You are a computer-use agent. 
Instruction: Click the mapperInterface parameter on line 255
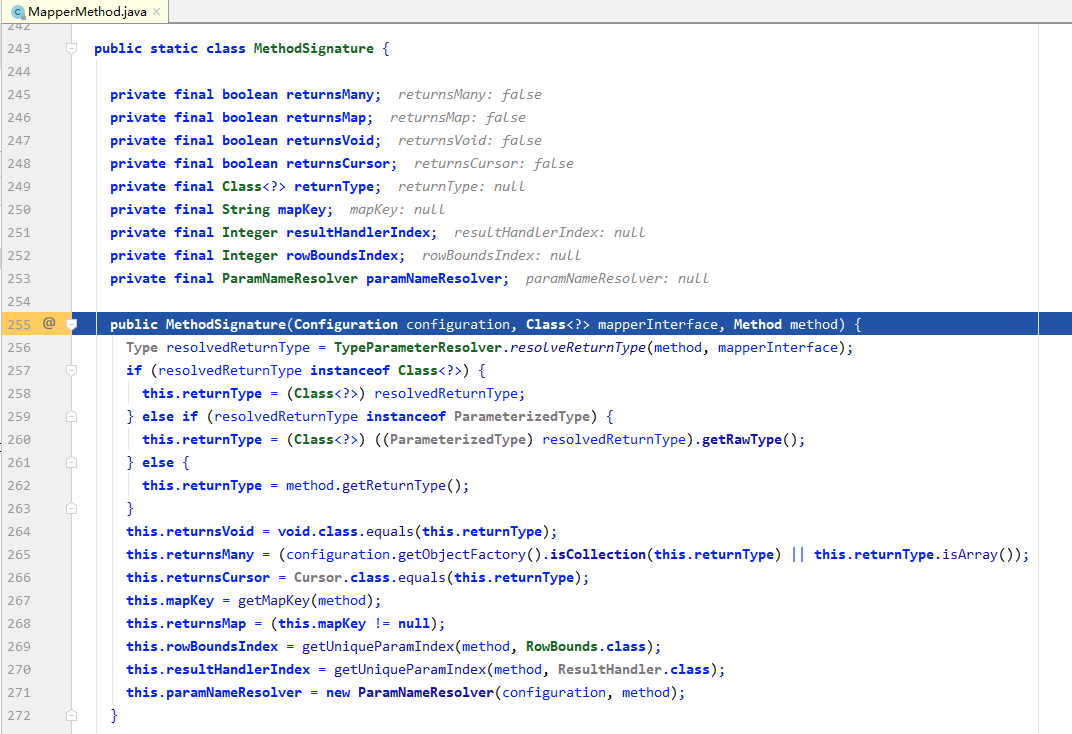(x=658, y=324)
